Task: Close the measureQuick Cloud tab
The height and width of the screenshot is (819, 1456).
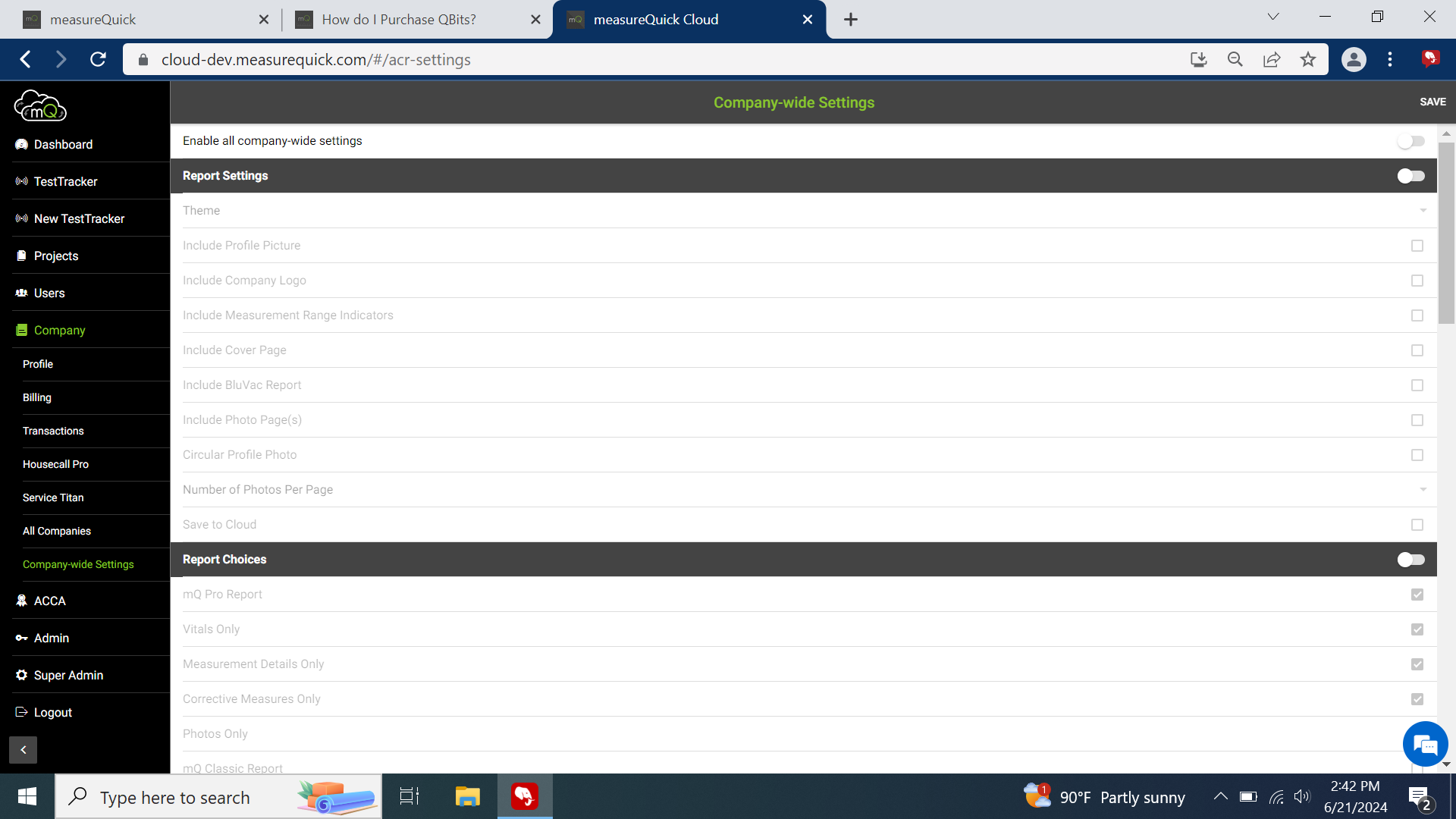Action: [808, 20]
